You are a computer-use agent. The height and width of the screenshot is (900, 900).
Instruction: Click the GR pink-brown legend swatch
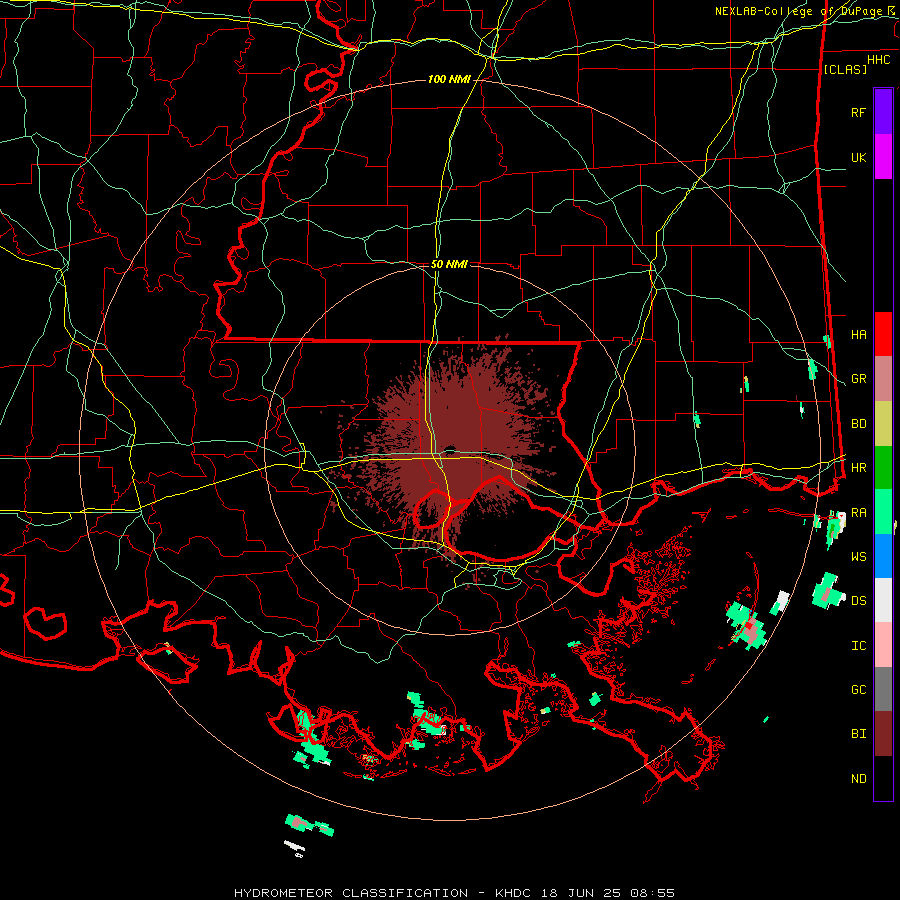[x=883, y=379]
